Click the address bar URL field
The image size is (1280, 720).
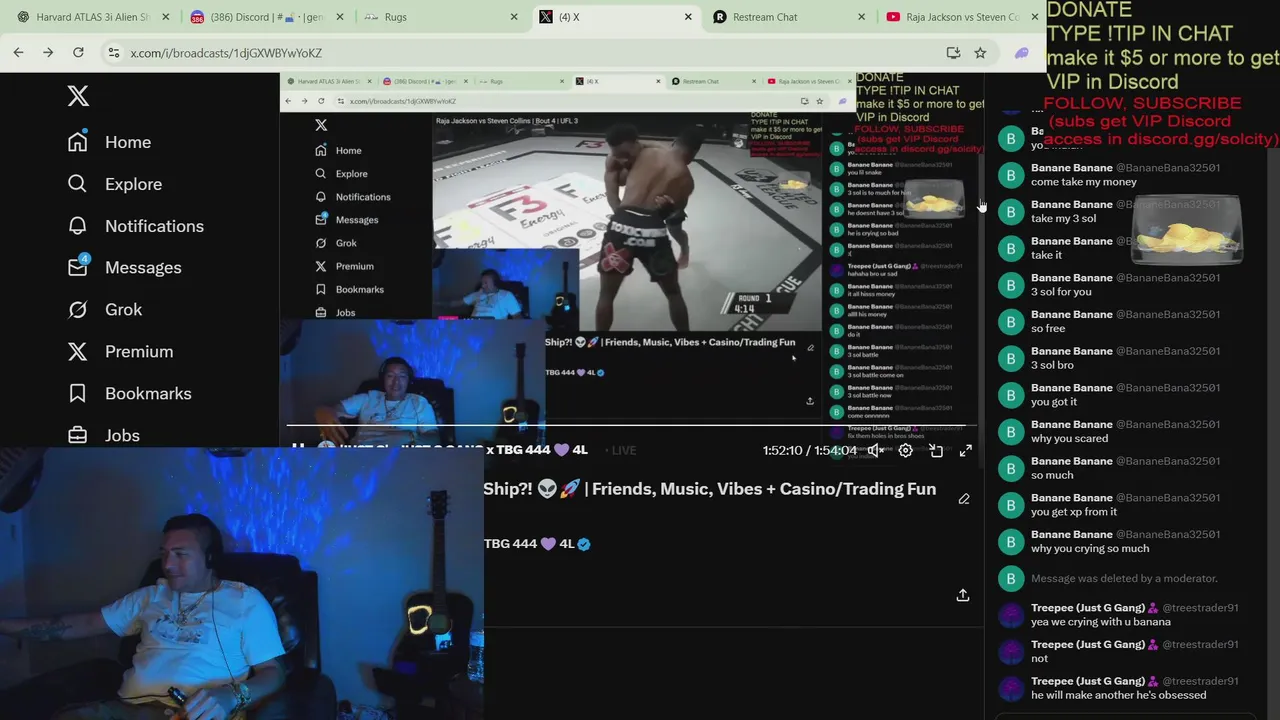pyautogui.click(x=520, y=53)
